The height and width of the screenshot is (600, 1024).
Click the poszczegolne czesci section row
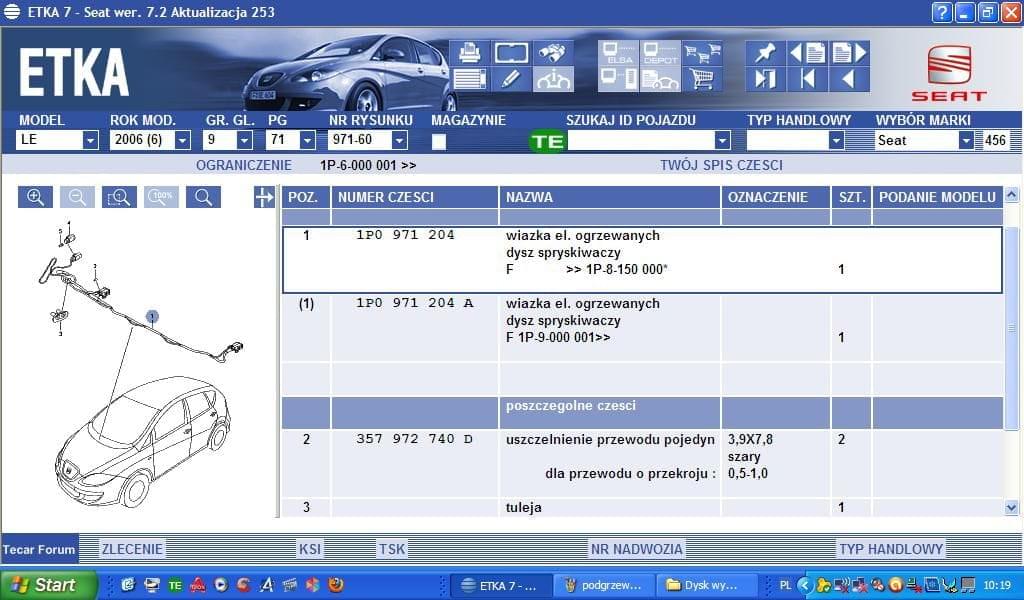pos(642,413)
